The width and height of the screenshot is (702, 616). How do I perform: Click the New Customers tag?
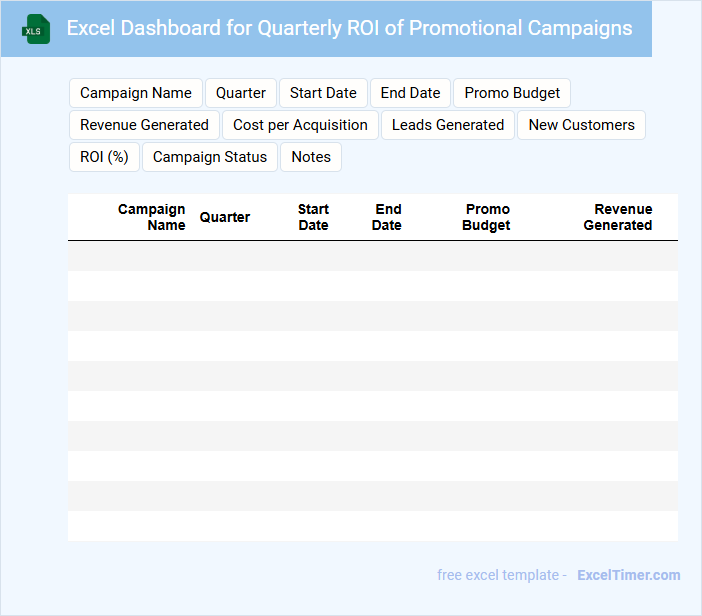(581, 125)
